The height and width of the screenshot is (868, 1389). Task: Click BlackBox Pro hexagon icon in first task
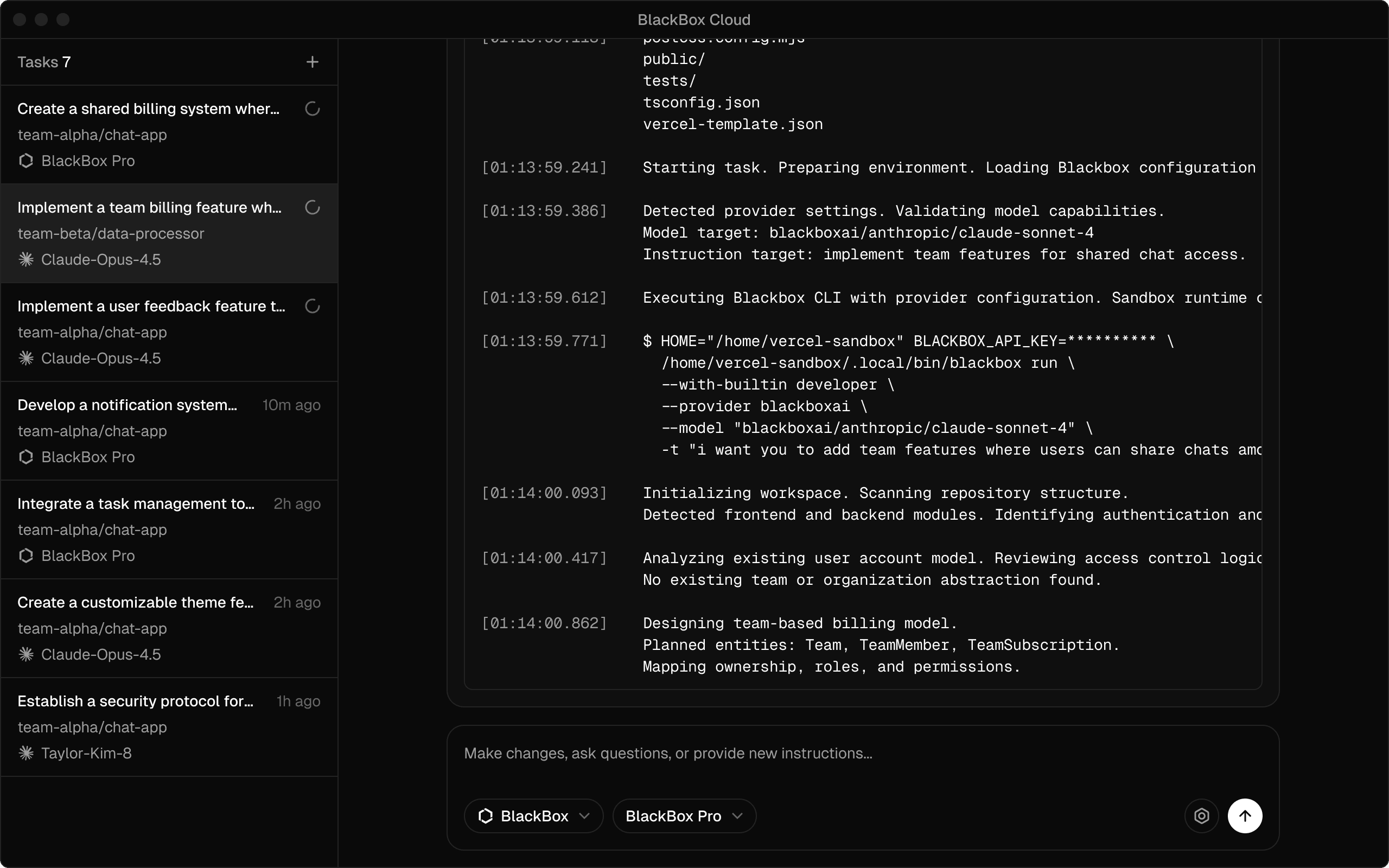click(x=26, y=161)
